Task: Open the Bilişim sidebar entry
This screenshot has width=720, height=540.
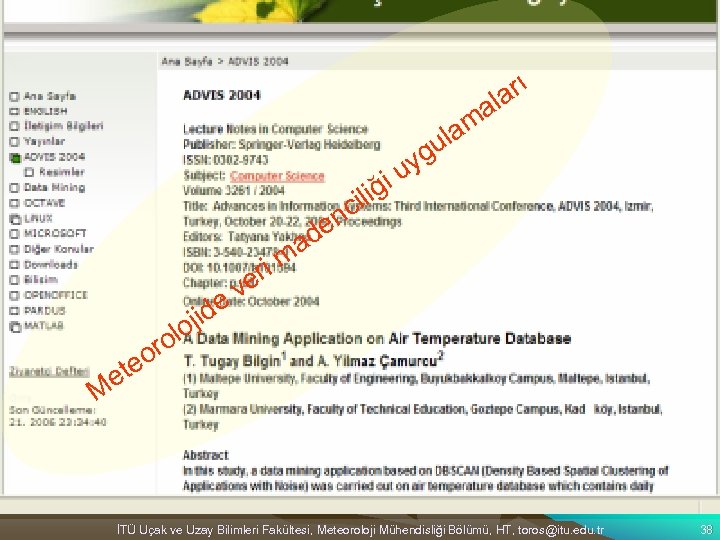Action: coord(40,280)
